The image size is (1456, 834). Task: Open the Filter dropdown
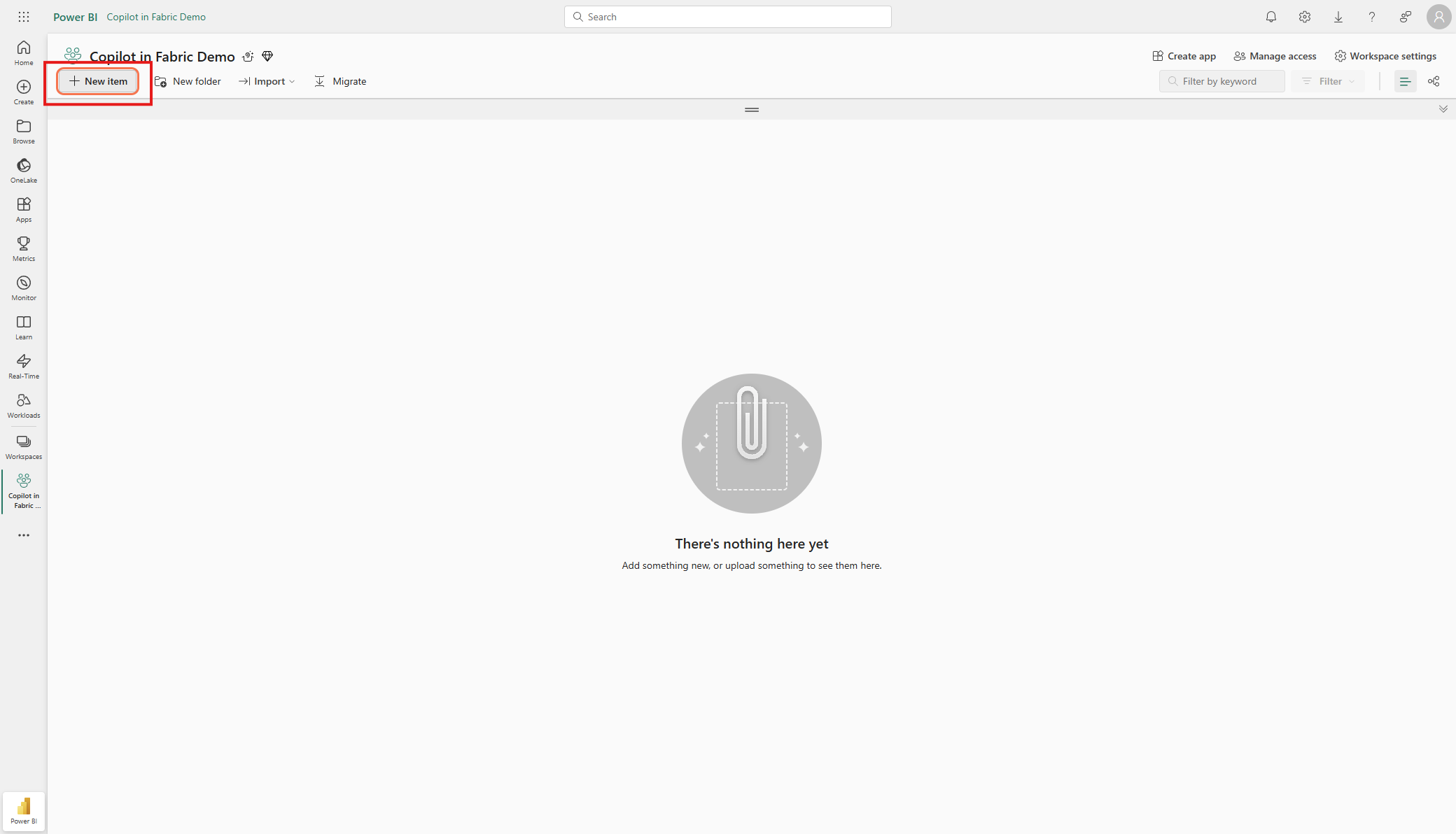coord(1328,81)
